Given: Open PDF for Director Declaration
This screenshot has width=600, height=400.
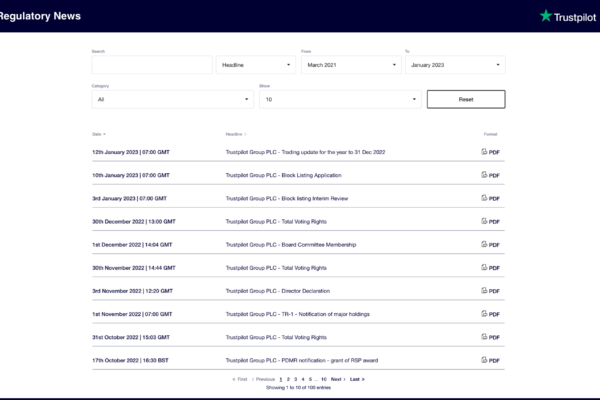Looking at the screenshot, I should [x=490, y=291].
